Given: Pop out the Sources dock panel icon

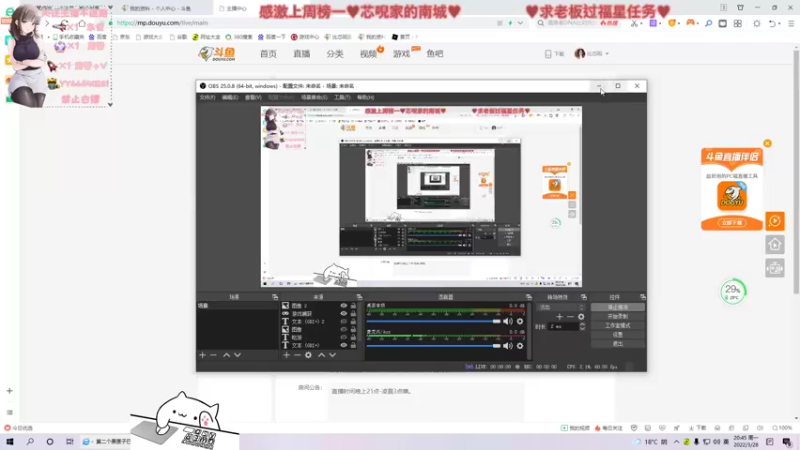Looking at the screenshot, I should [359, 297].
